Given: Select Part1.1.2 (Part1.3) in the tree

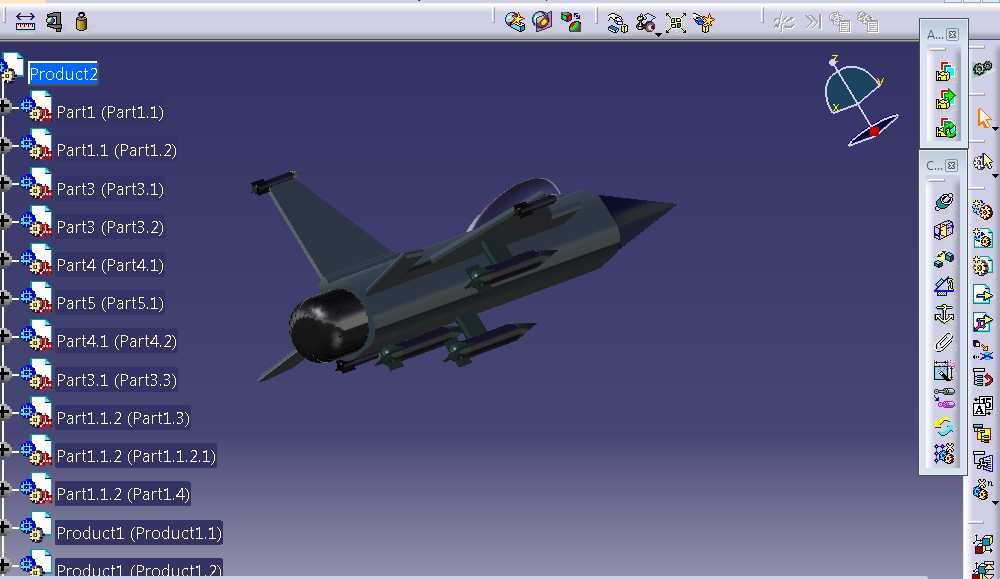Looking at the screenshot, I should click(x=123, y=418).
